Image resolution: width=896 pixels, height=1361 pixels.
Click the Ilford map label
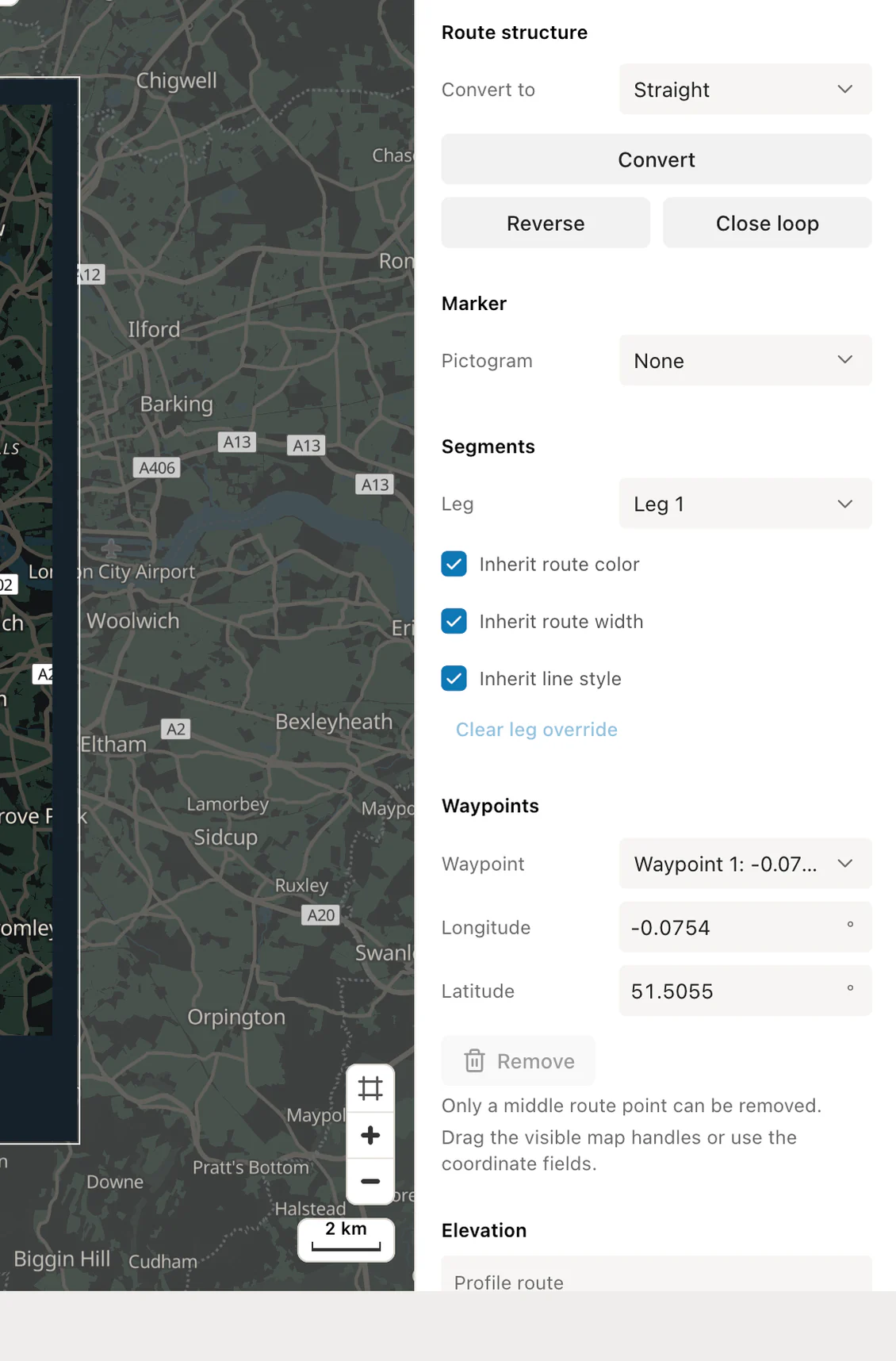point(154,329)
